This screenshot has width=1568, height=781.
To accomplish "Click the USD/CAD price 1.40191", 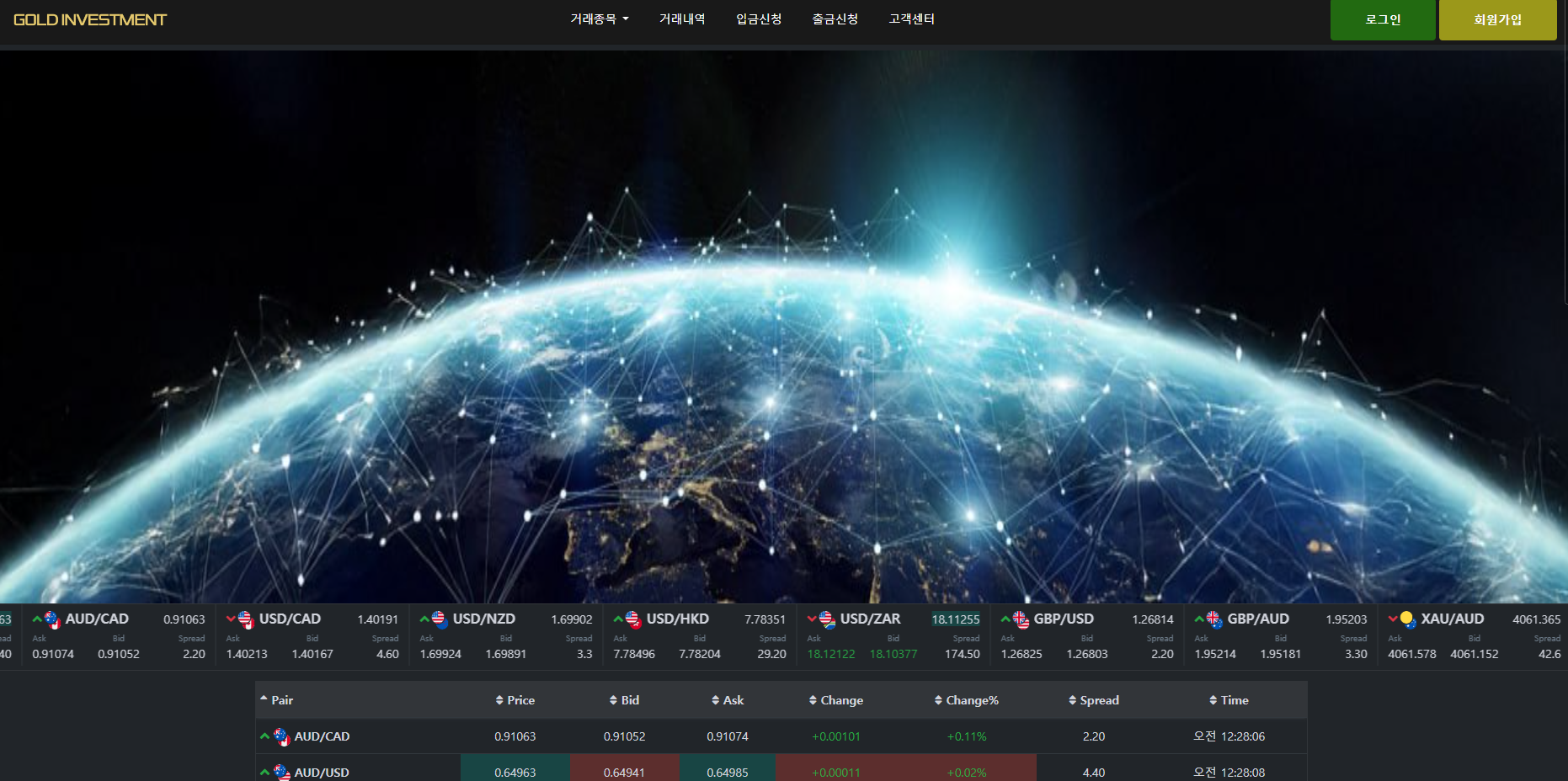I will [378, 619].
